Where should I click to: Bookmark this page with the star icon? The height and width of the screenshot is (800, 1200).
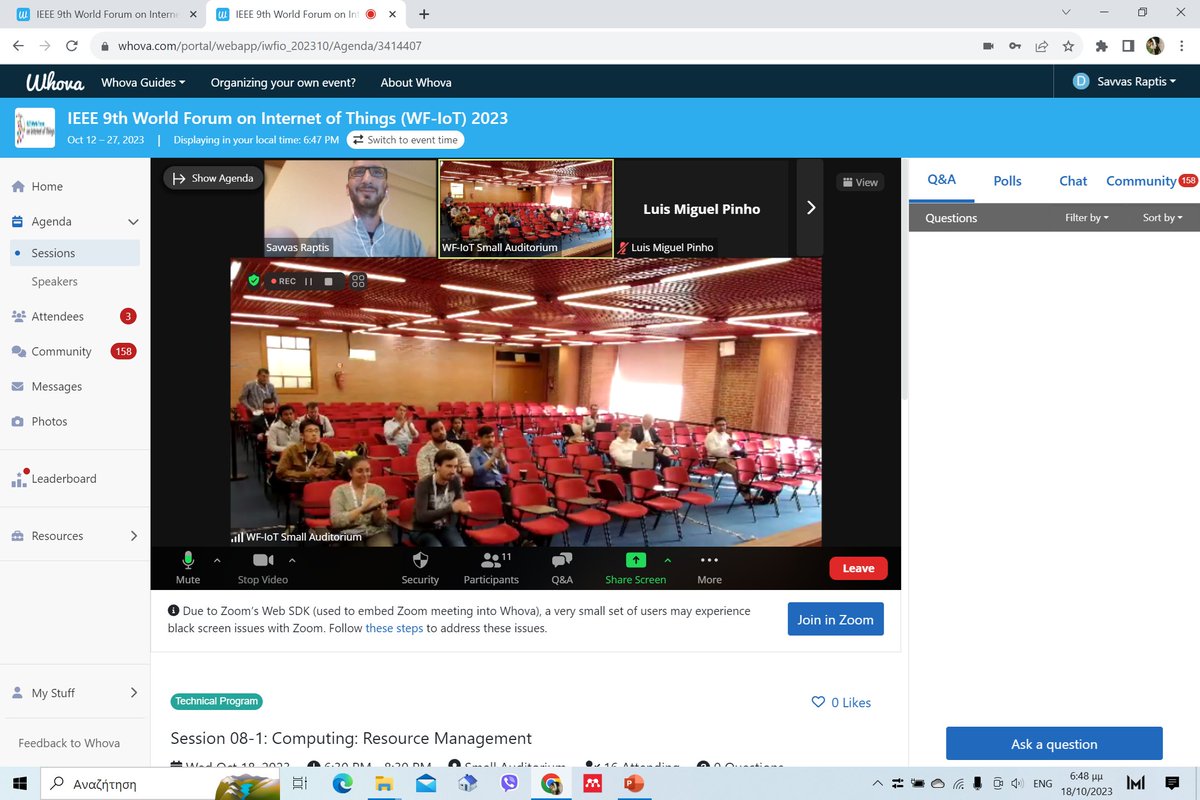coord(1068,46)
